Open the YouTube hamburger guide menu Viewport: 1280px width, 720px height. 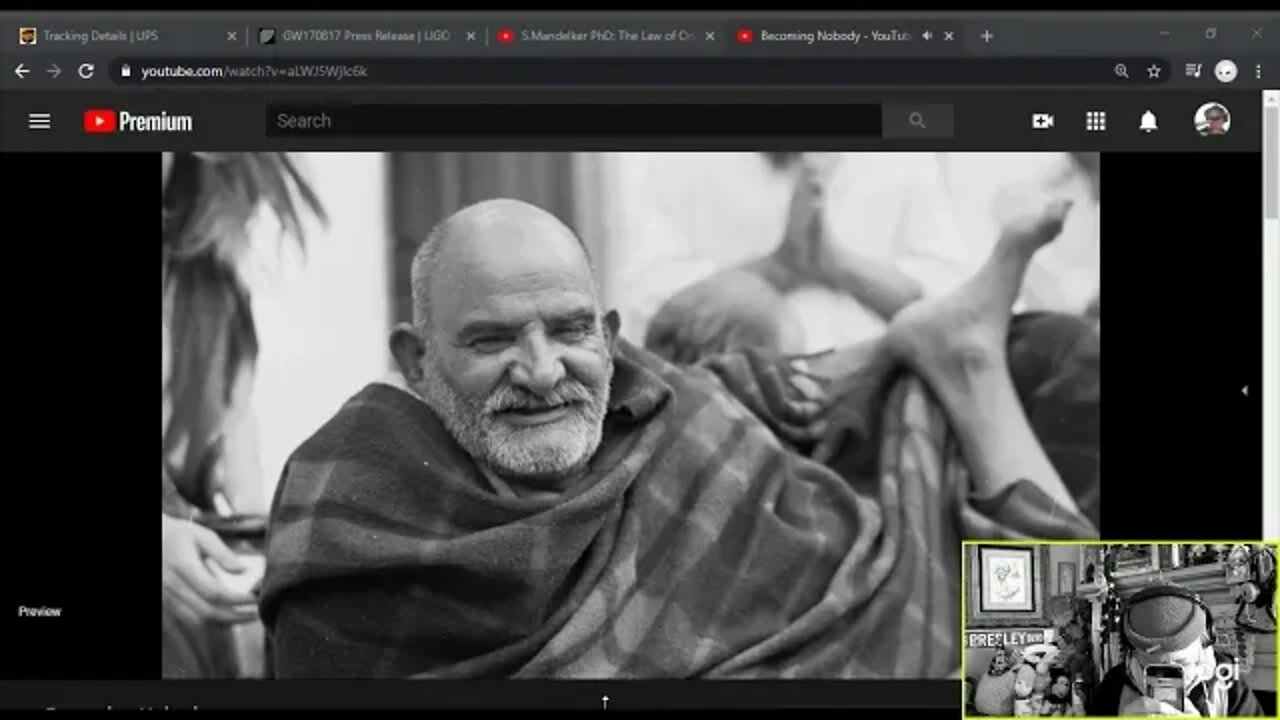(x=39, y=121)
